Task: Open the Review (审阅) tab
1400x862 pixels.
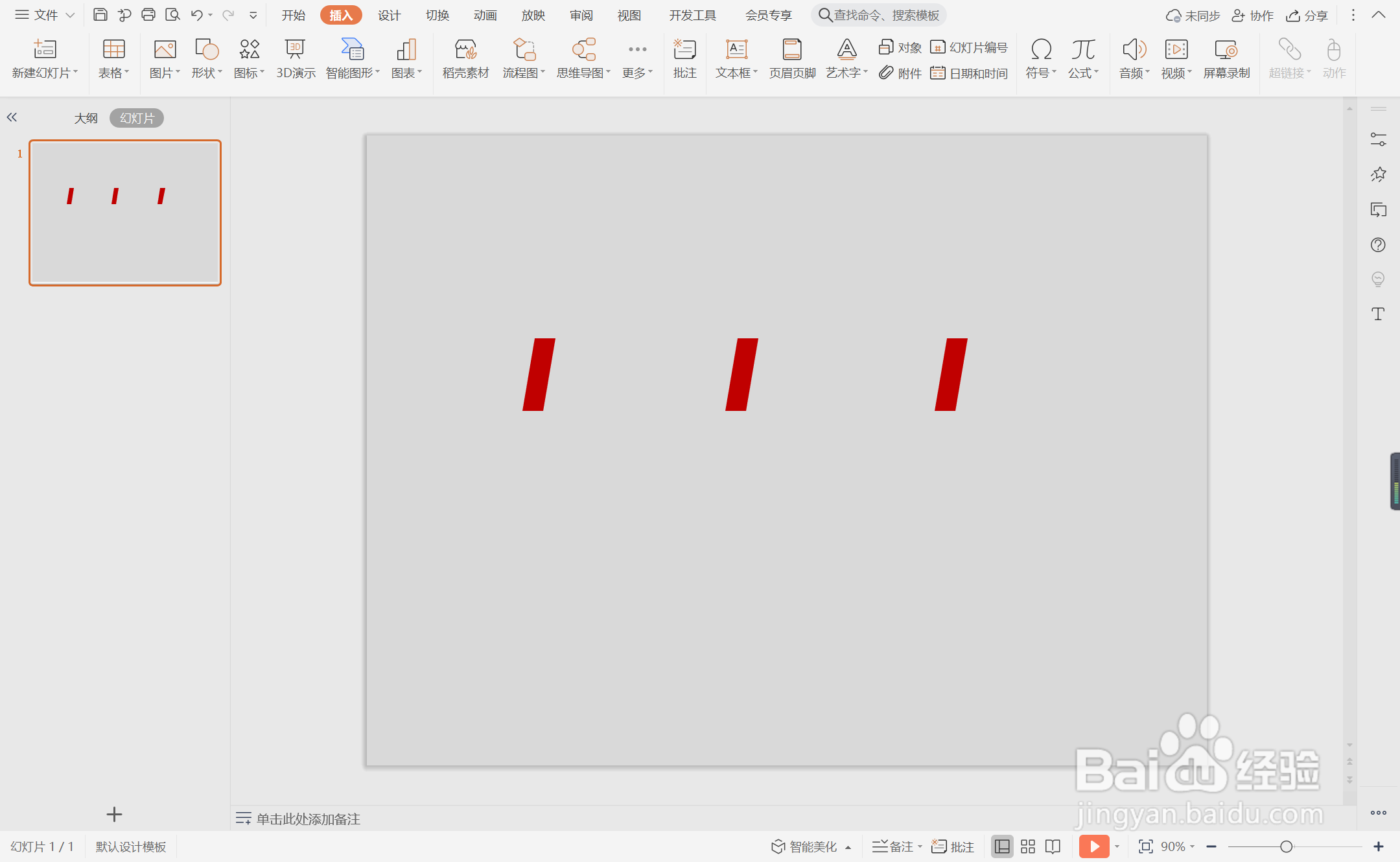Action: click(x=581, y=15)
